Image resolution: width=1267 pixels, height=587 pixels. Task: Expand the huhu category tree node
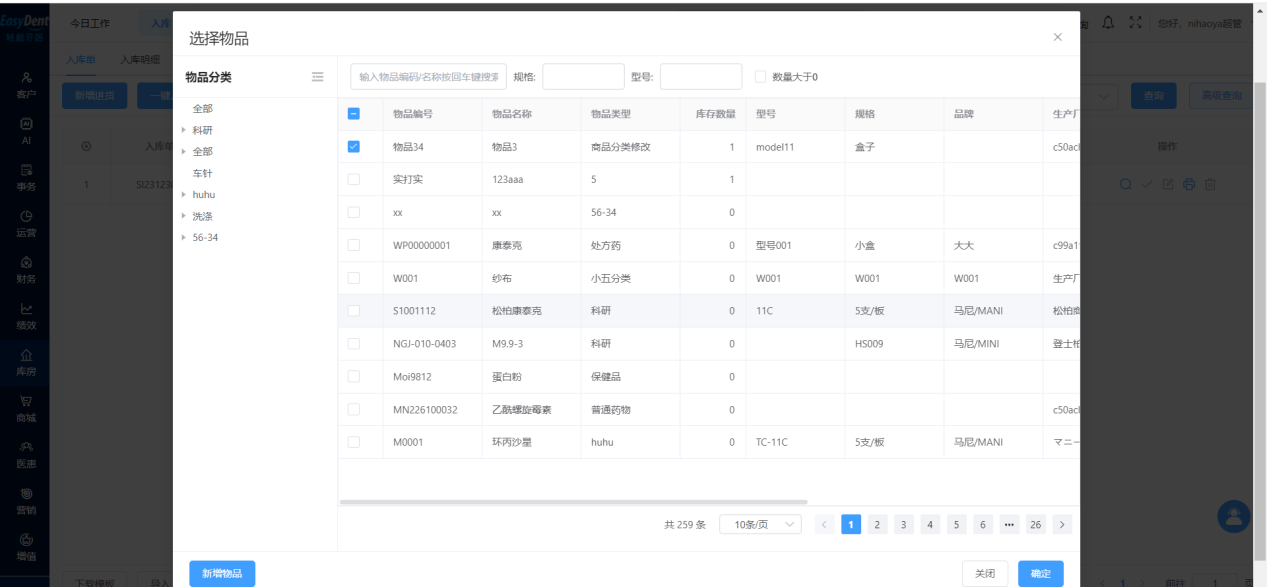[x=183, y=195]
